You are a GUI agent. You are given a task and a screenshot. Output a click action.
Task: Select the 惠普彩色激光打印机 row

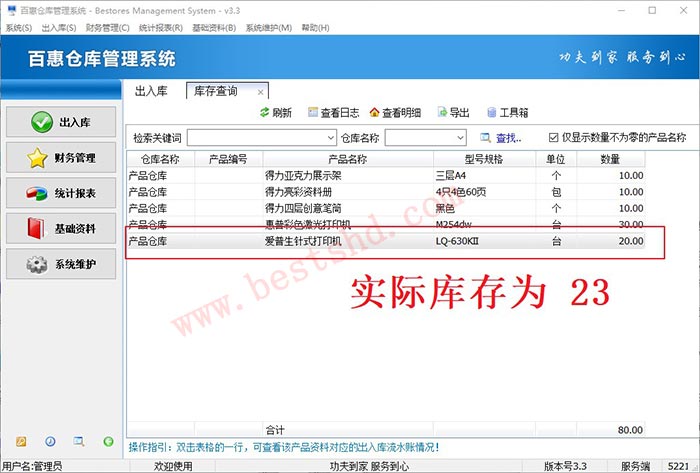pyautogui.click(x=386, y=224)
